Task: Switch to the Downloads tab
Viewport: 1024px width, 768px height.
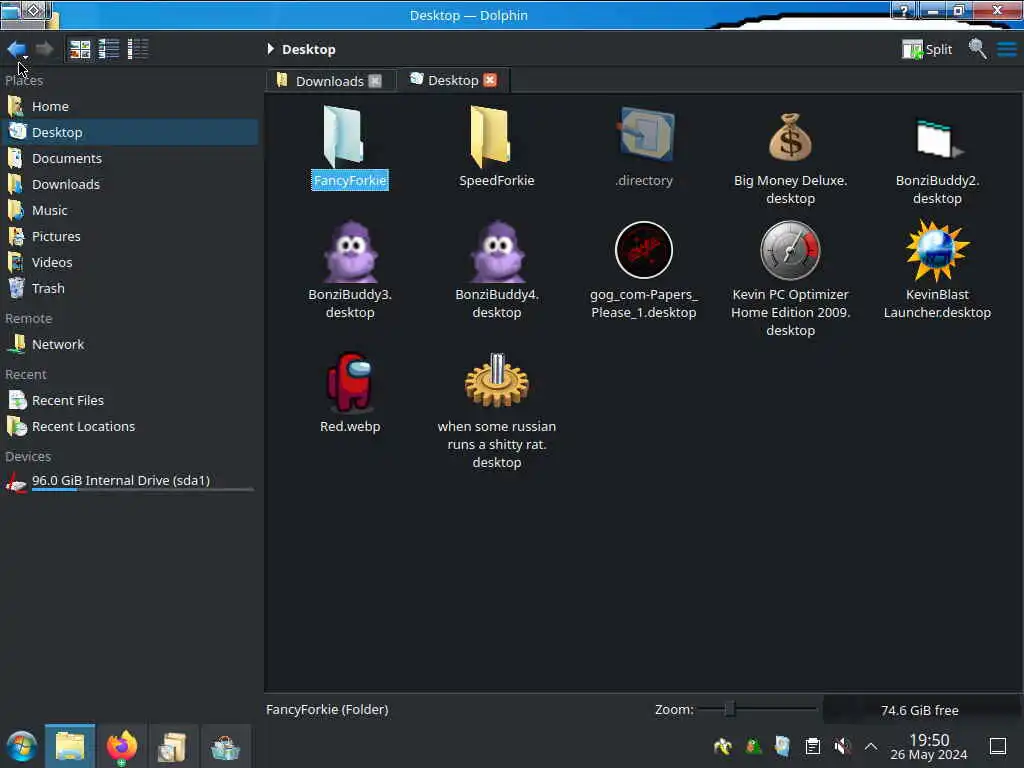Action: [329, 81]
